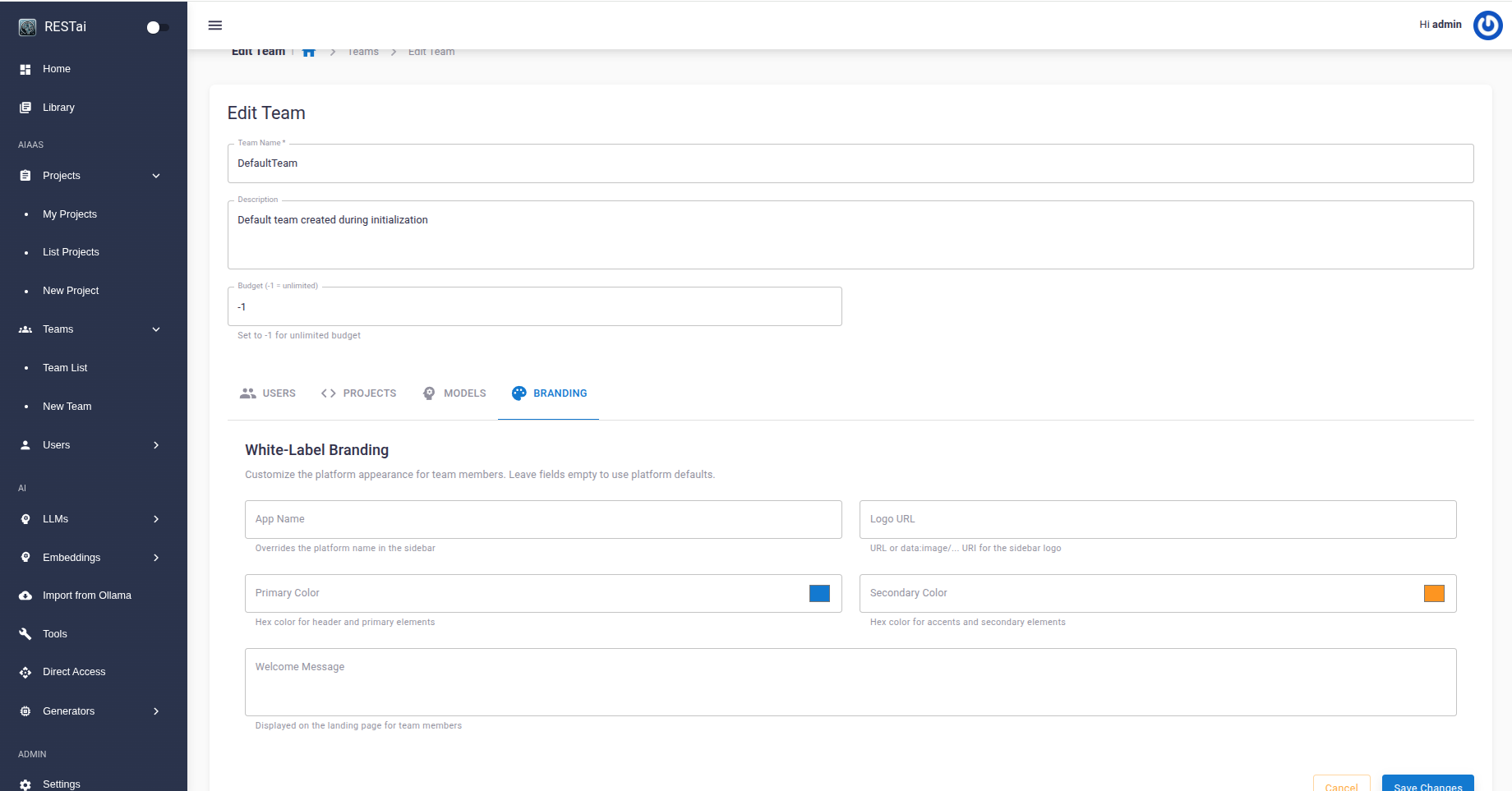Click the Direct Access icon
This screenshot has height=791, width=1512.
[x=25, y=672]
